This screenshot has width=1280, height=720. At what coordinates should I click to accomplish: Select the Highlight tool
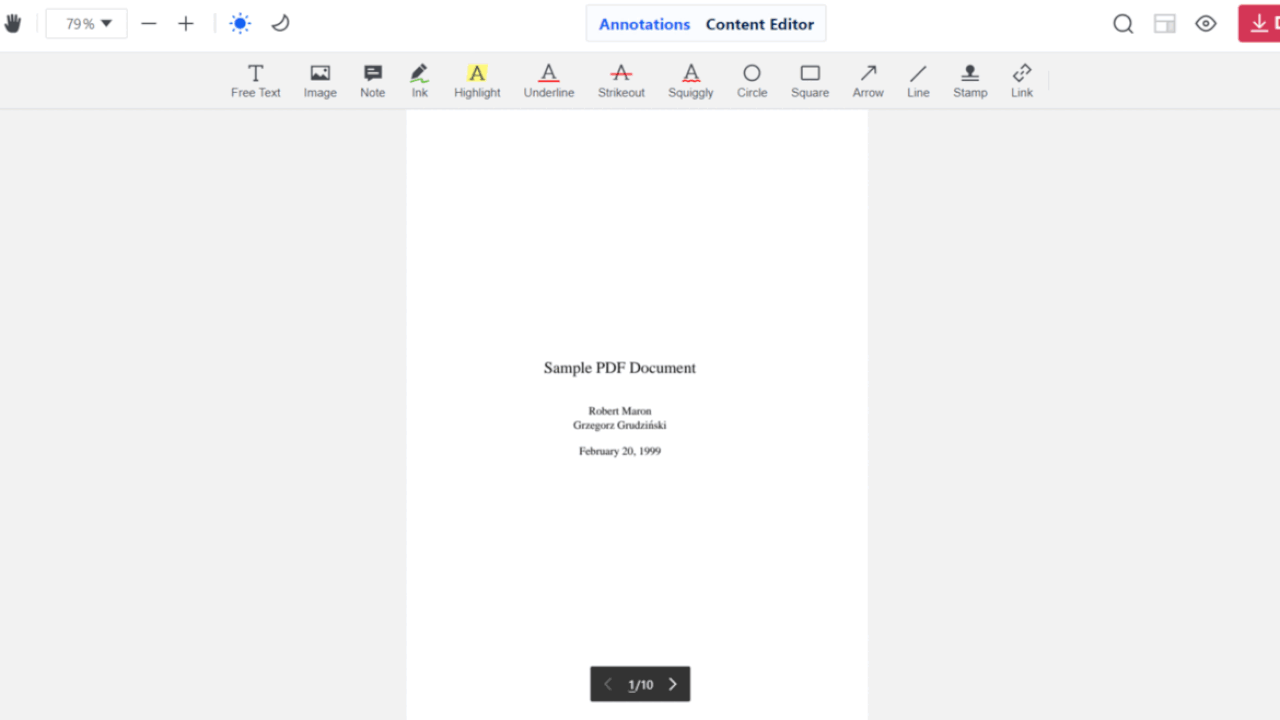point(477,81)
